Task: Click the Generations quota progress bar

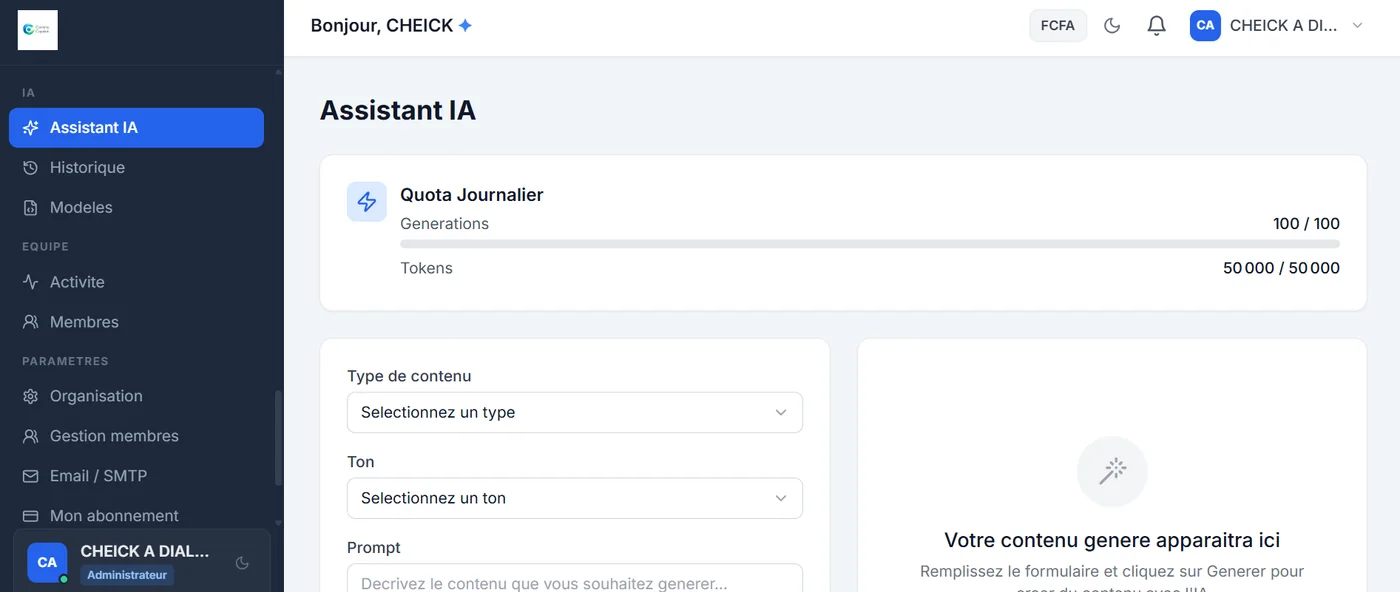Action: coord(870,244)
